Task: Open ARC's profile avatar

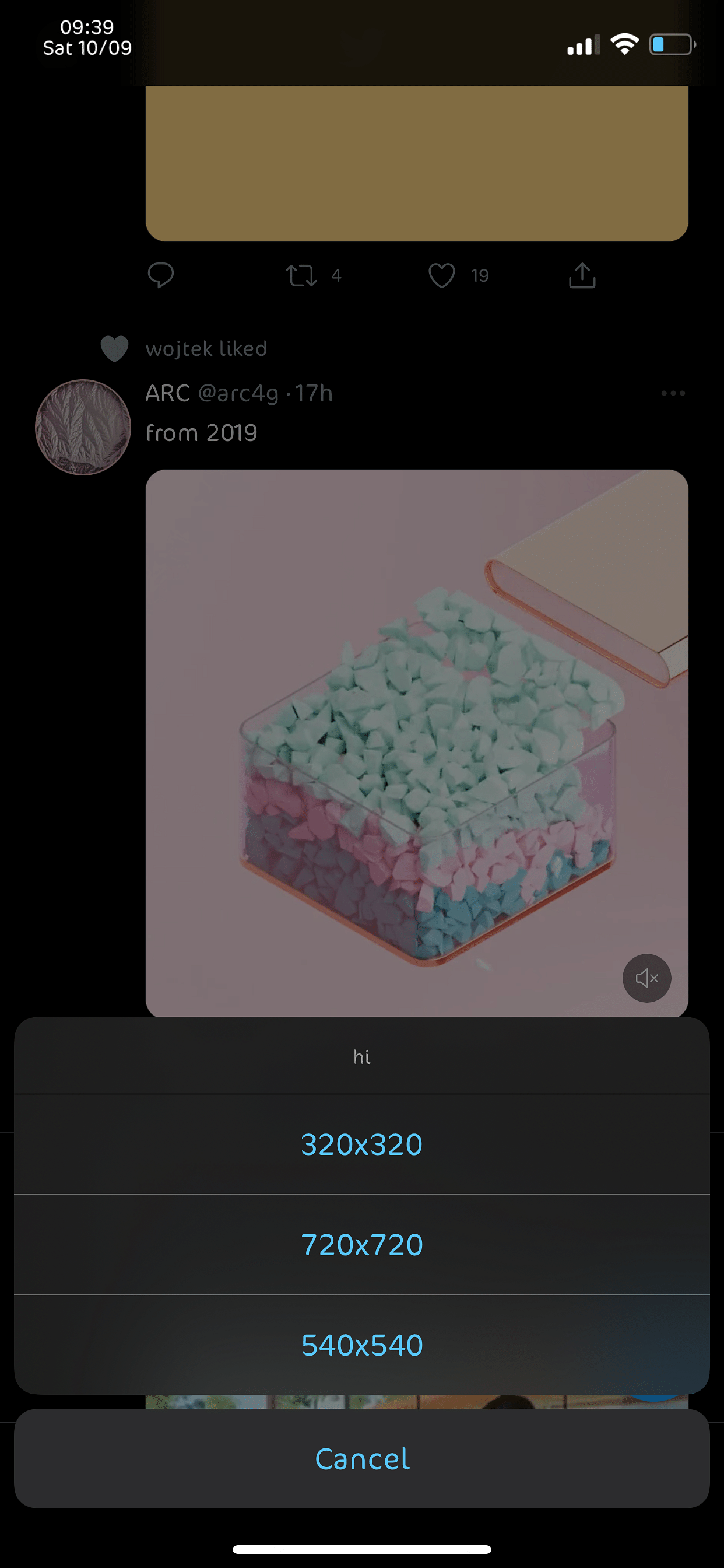Action: coord(83,428)
